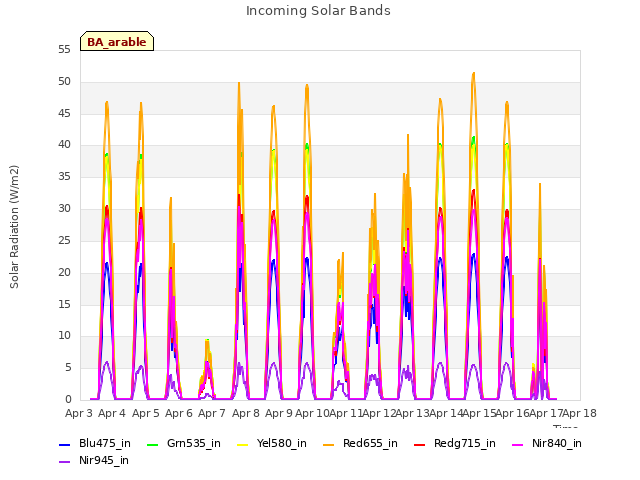Click the small Apr 7 radiation peak

(207, 341)
